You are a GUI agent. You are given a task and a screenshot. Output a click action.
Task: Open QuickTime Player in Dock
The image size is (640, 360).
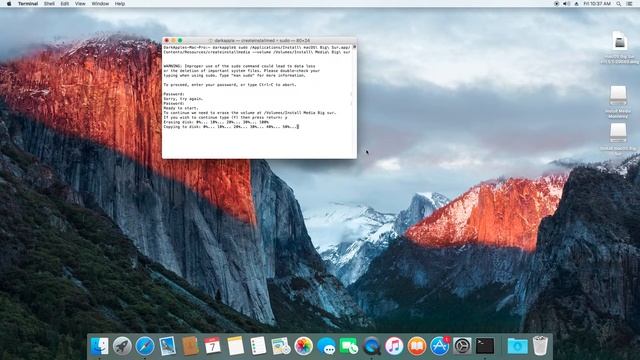coord(371,346)
